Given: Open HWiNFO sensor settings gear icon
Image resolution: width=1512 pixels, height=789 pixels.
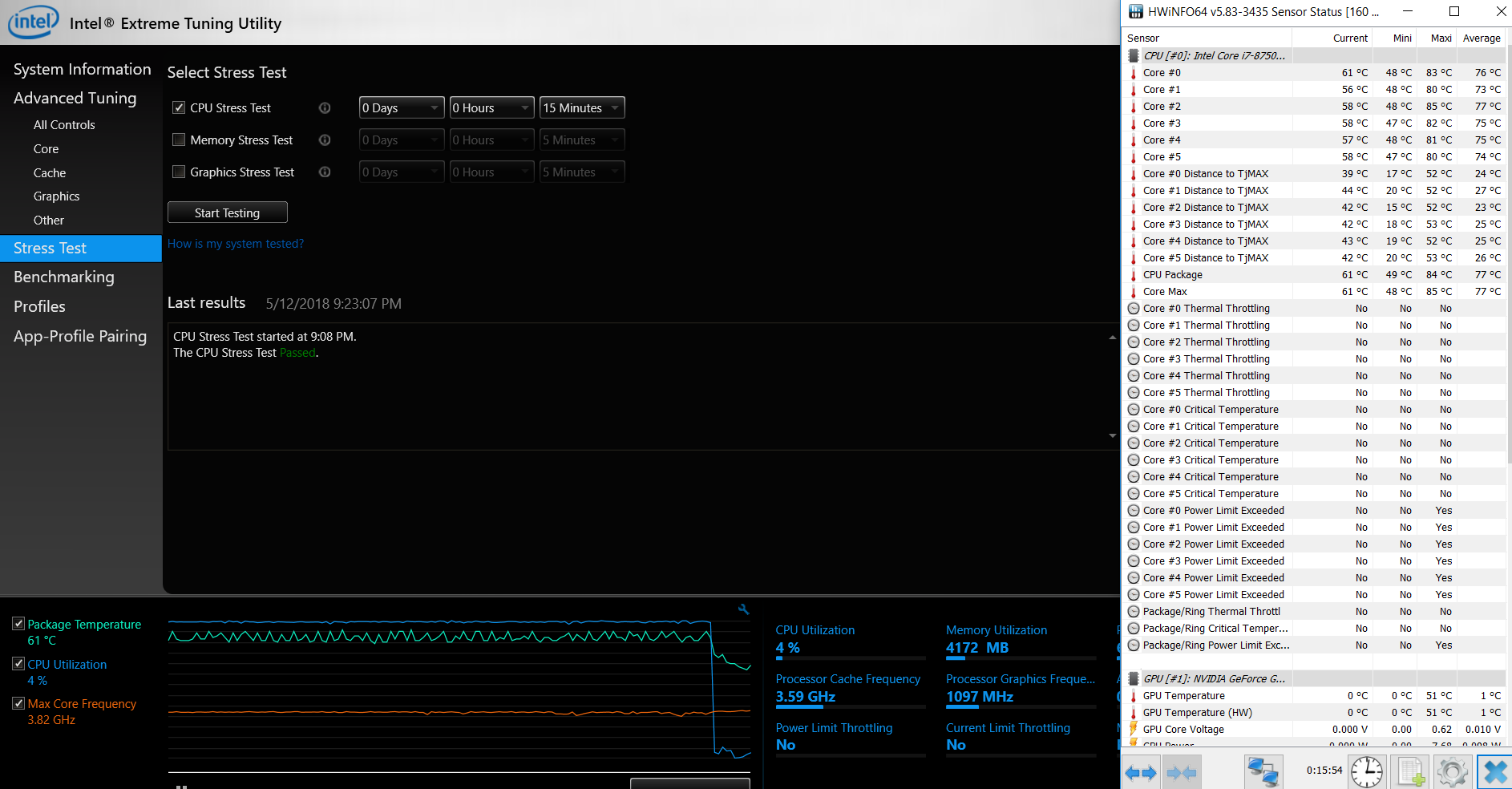Looking at the screenshot, I should [1452, 772].
